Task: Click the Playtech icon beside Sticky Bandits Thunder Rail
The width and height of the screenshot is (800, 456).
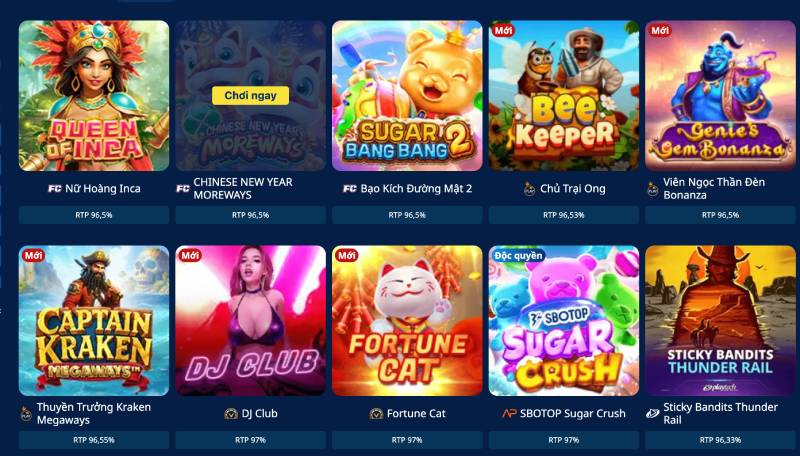Action: 653,414
